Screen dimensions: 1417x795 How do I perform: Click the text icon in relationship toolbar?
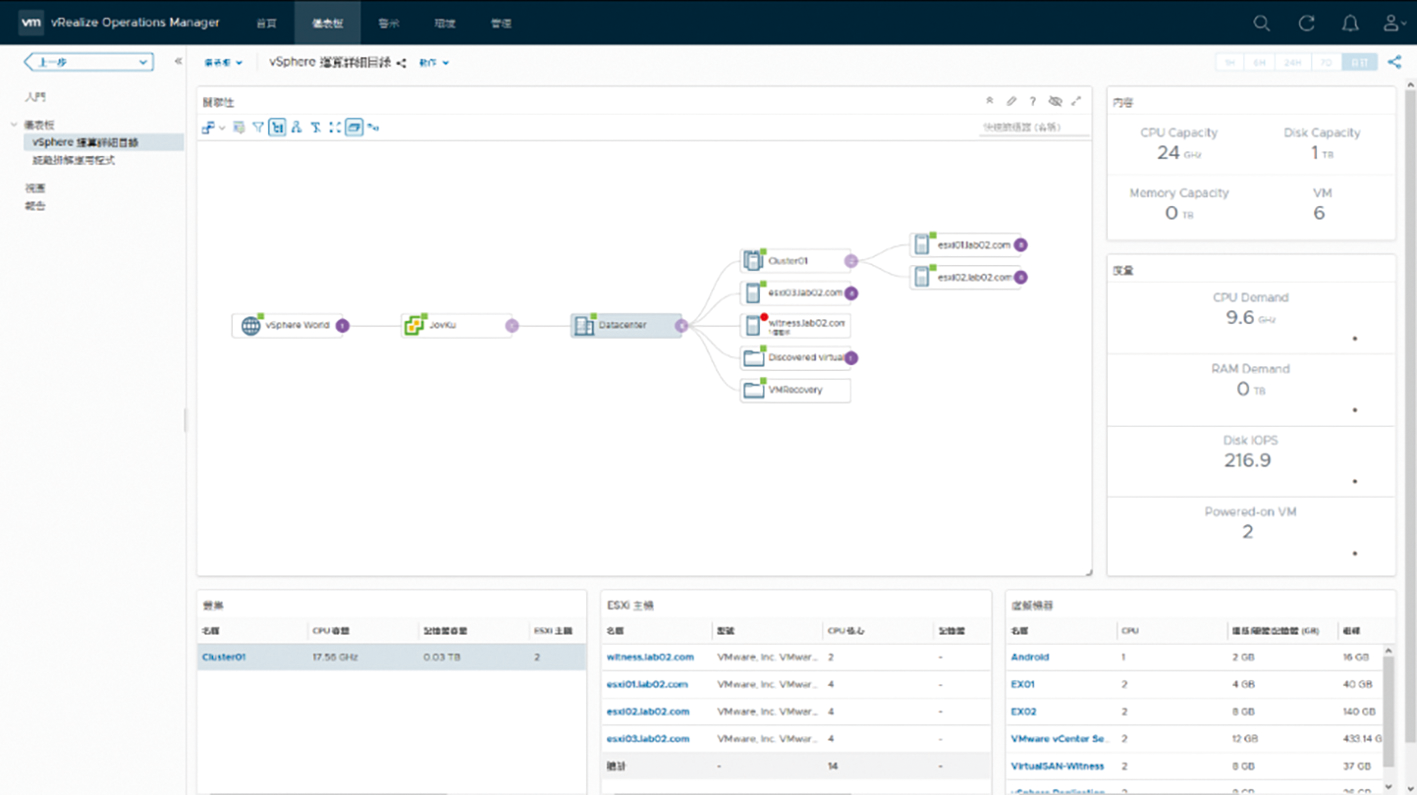pos(316,127)
